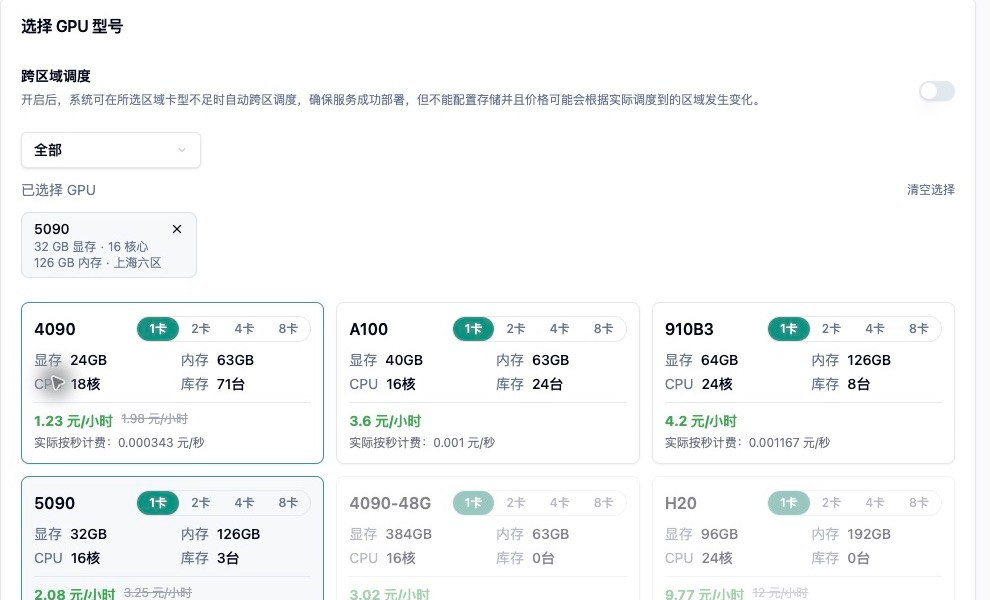Pick 1卡 for the 5090 card
Screen dimensions: 990x600
coord(158,503)
